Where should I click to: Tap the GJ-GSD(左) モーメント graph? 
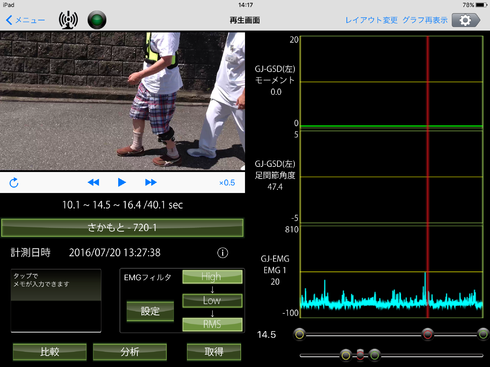click(x=392, y=82)
